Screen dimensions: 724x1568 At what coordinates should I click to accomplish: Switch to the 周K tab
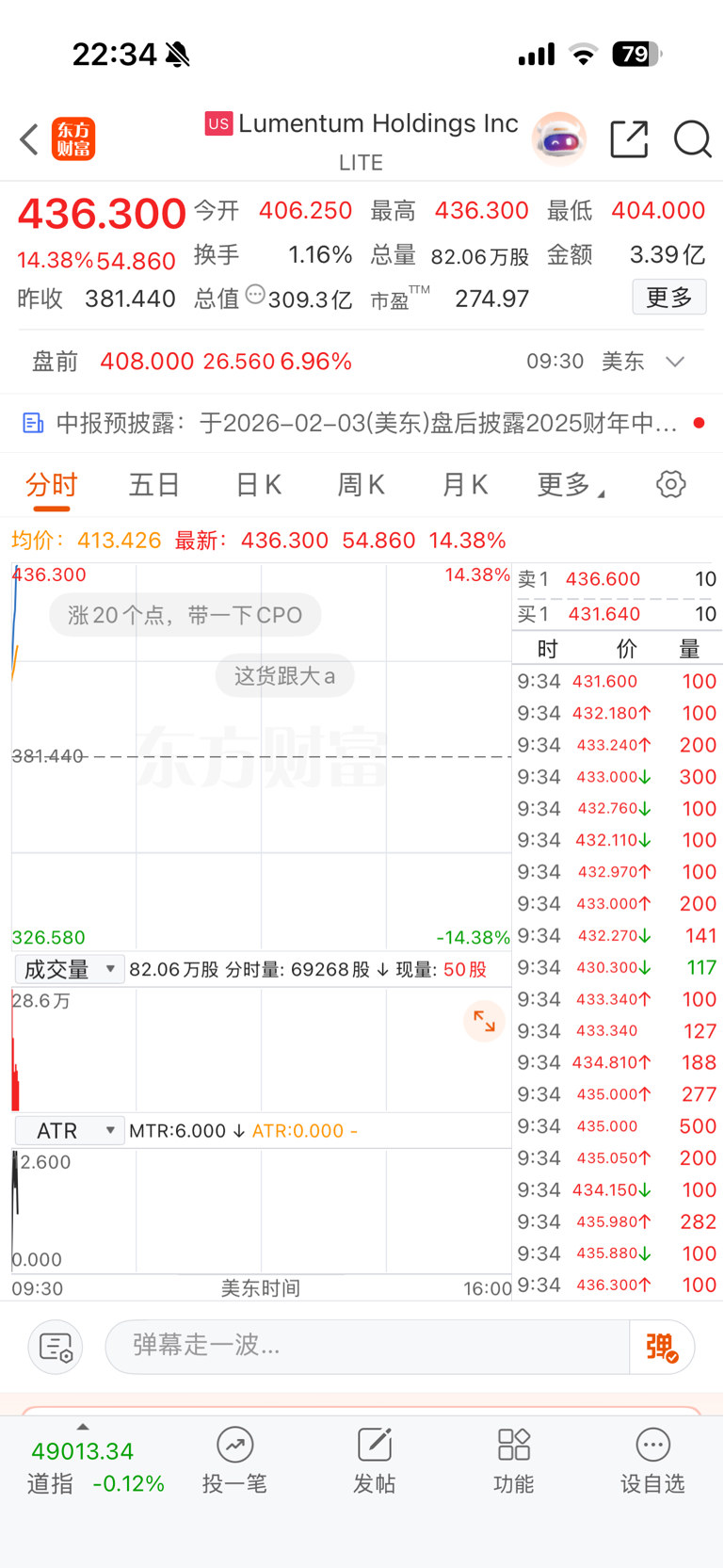(361, 485)
